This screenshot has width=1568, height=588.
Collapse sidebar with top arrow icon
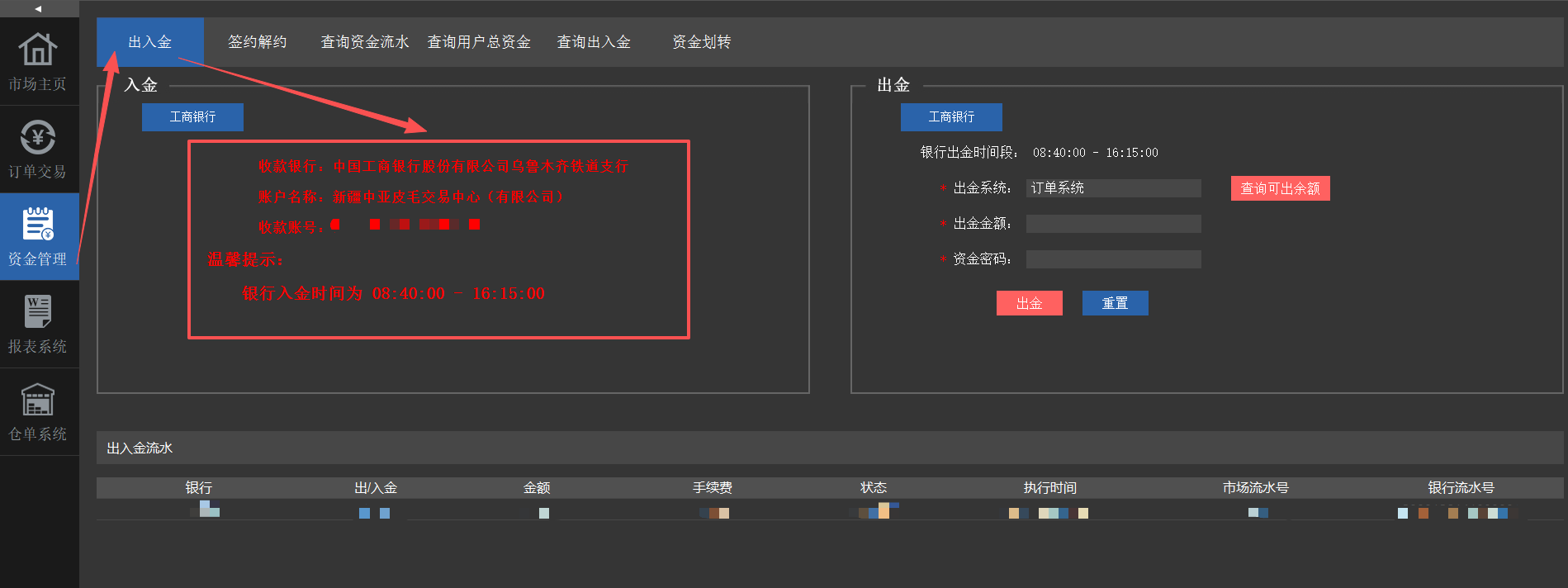[38, 9]
